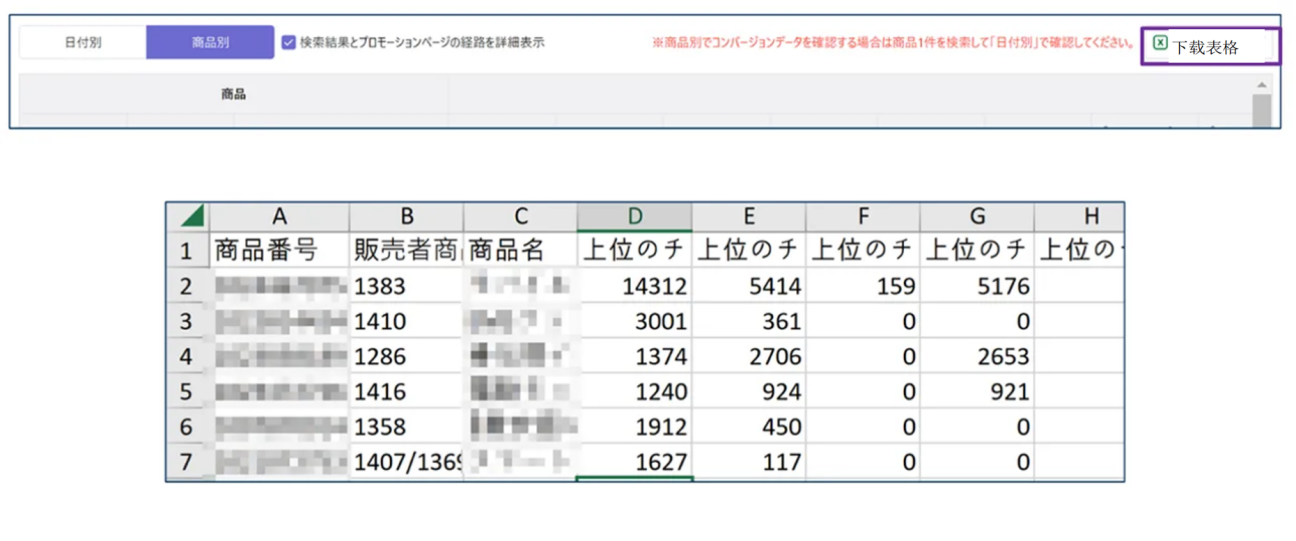This screenshot has width=1296, height=541.
Task: Click cell with value 1383
Action: (x=406, y=286)
